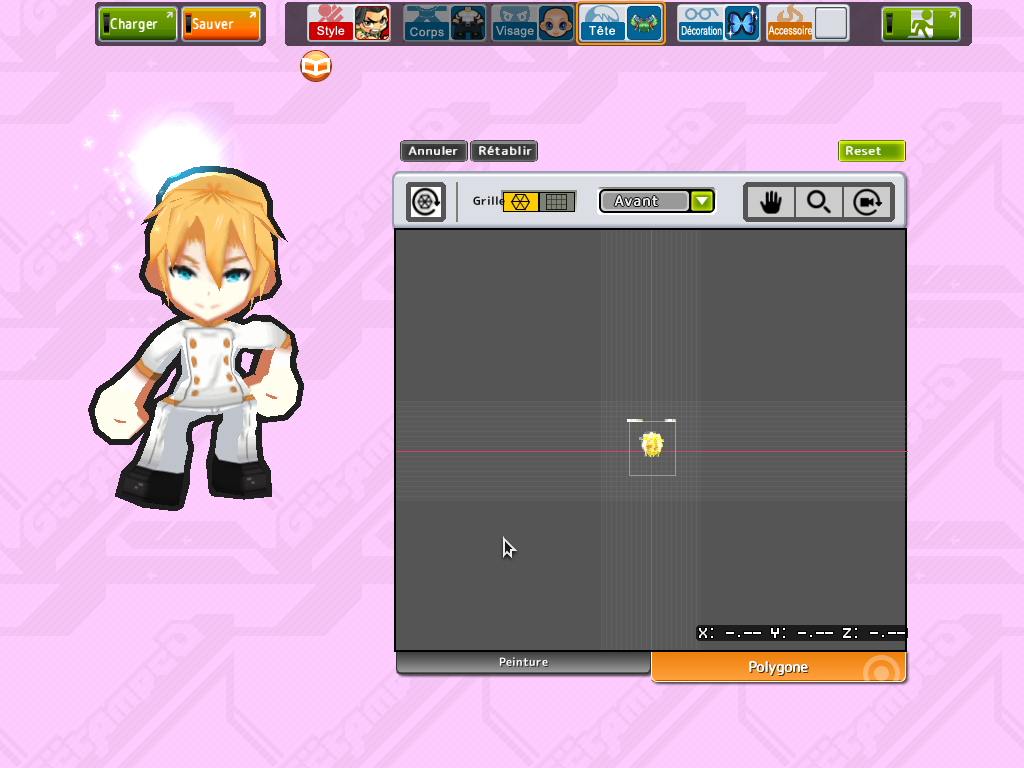This screenshot has height=768, width=1024.
Task: Enable the hexagonal grid mode
Action: coord(520,202)
